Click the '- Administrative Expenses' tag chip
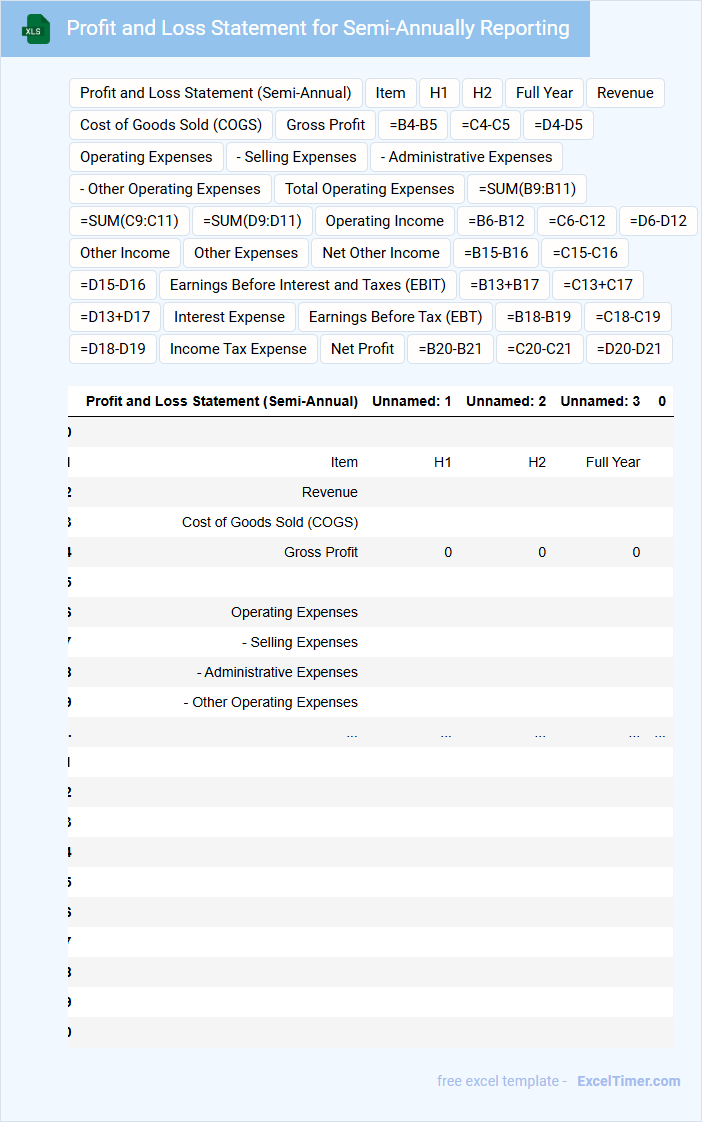The height and width of the screenshot is (1122, 702). tap(467, 157)
